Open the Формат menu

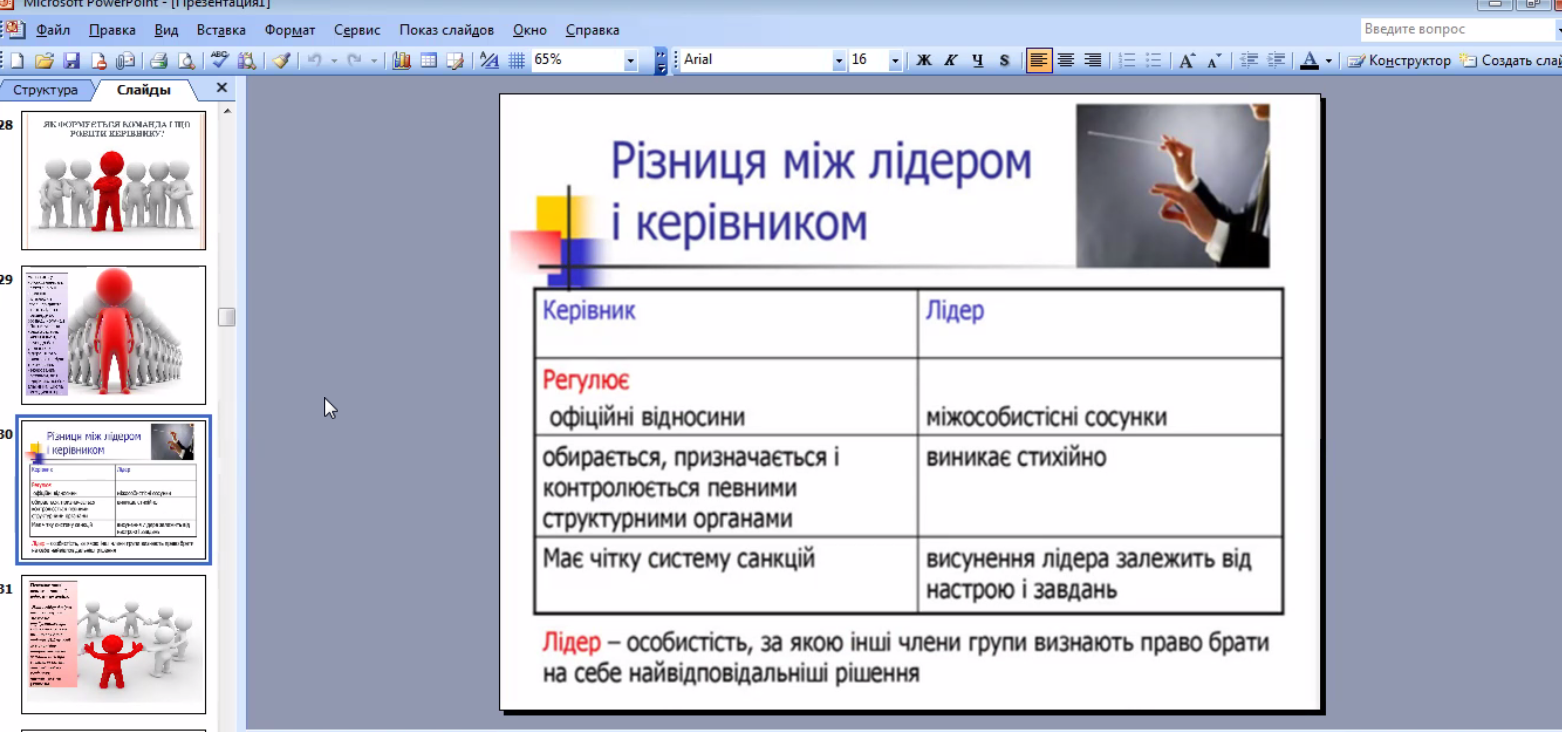(x=290, y=30)
